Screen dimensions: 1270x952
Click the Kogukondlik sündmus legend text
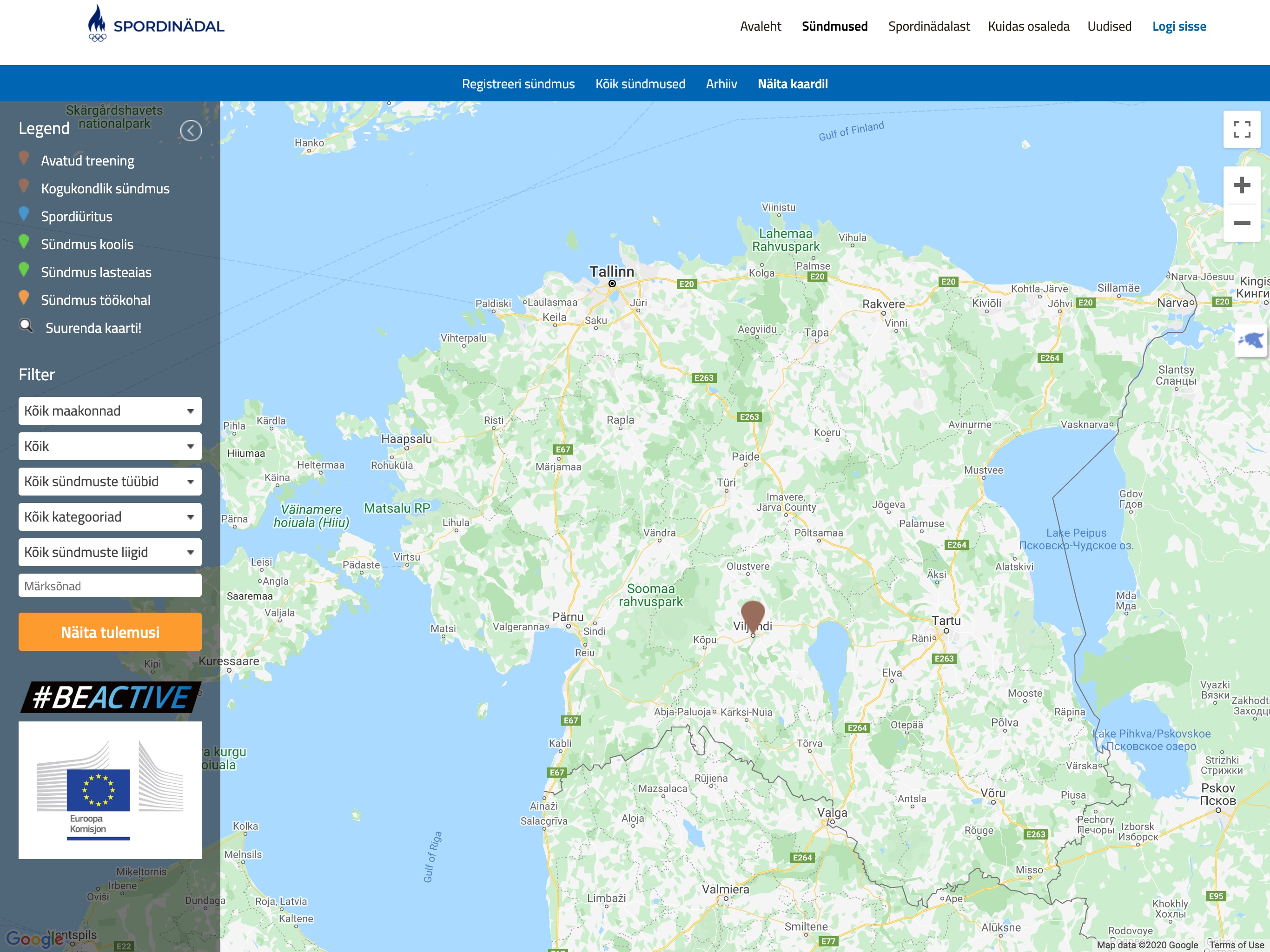(x=105, y=189)
